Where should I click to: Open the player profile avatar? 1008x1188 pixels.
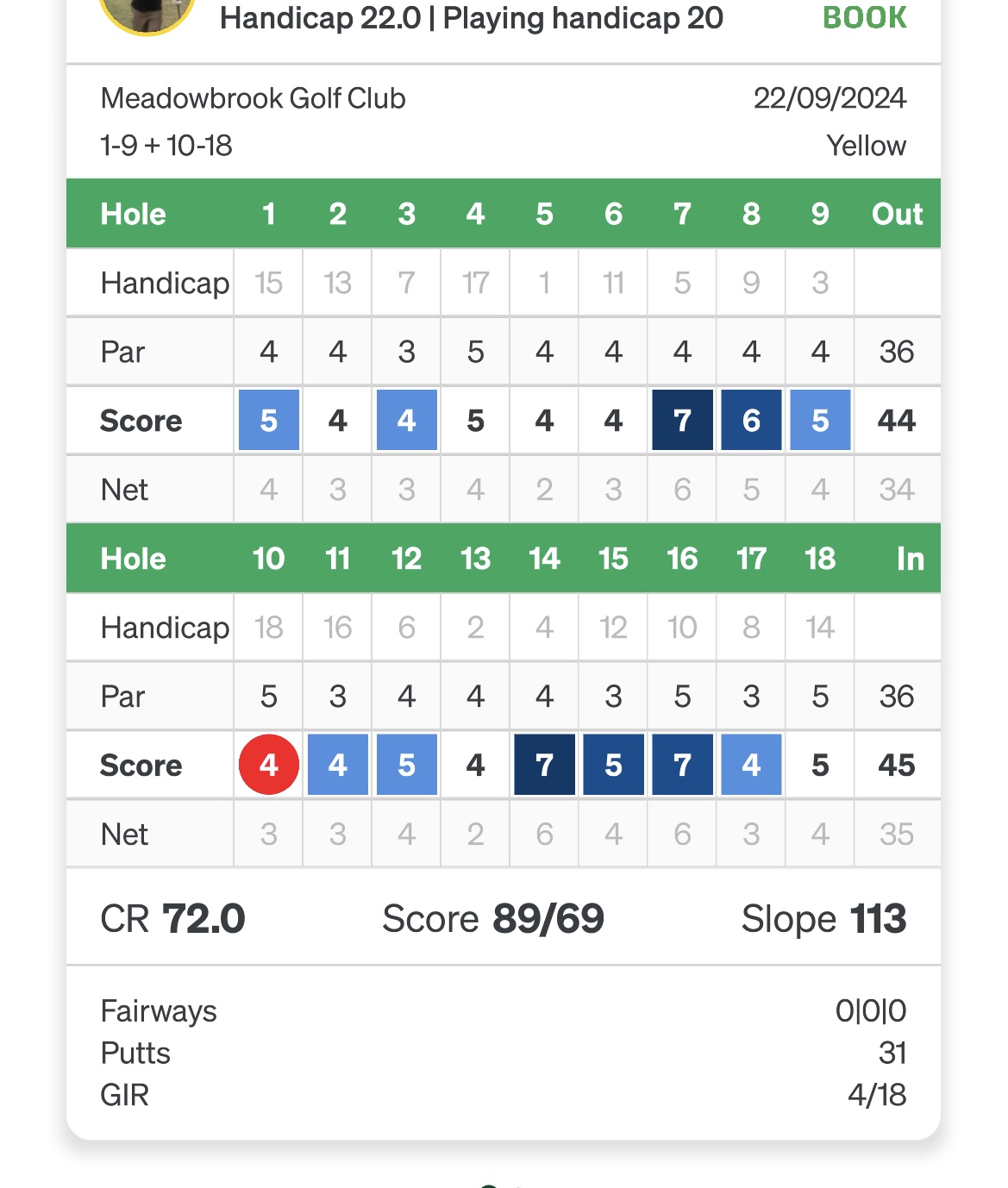click(147, 13)
